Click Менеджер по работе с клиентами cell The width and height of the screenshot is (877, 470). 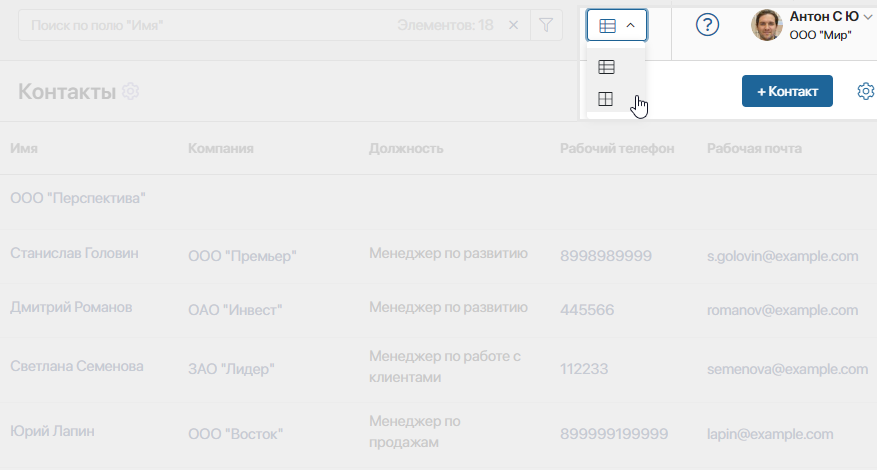[445, 366]
